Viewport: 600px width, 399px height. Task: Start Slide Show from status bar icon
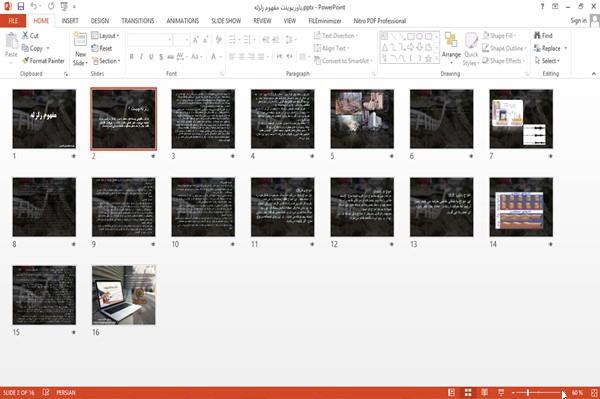pyautogui.click(x=501, y=392)
